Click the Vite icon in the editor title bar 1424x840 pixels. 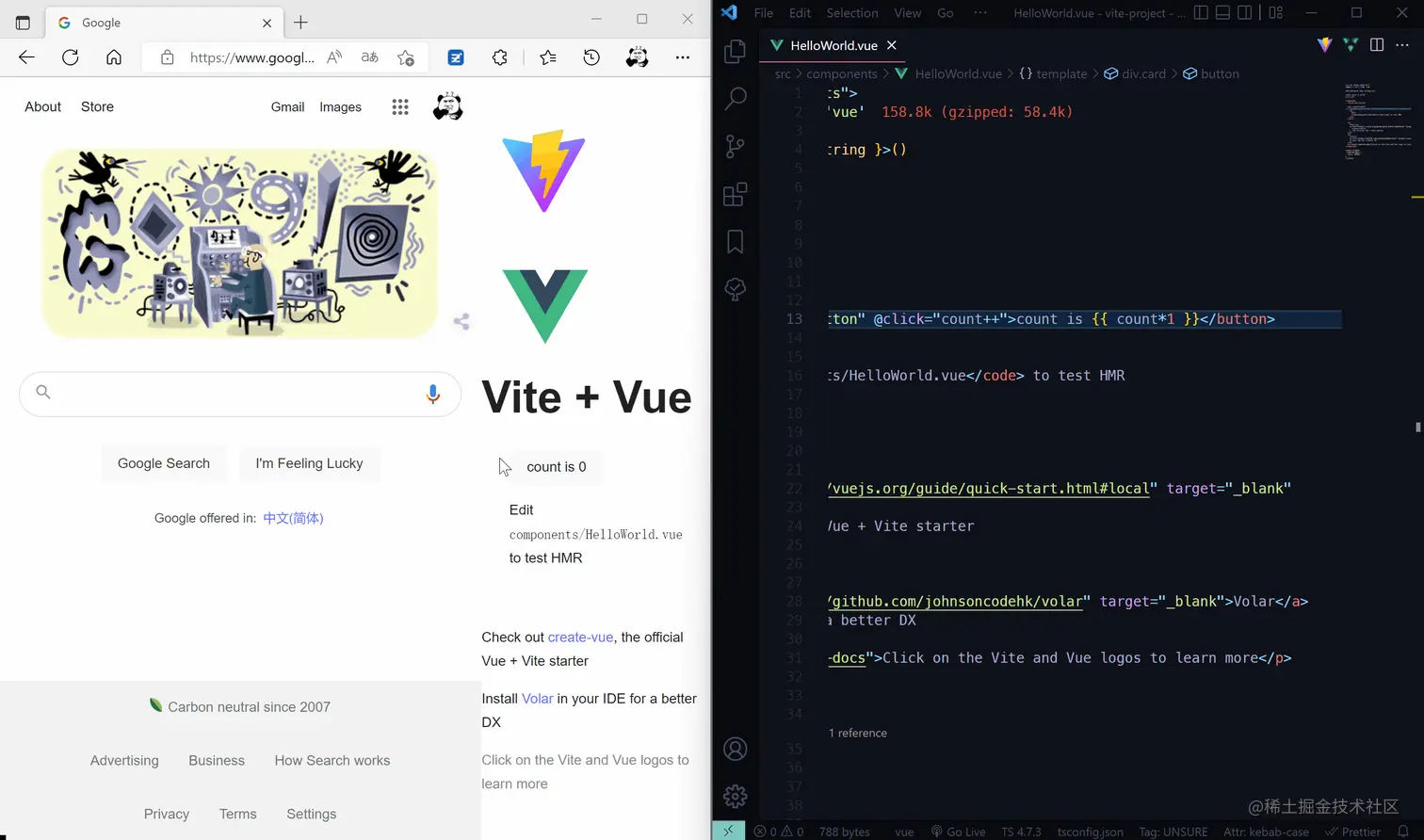1325,45
